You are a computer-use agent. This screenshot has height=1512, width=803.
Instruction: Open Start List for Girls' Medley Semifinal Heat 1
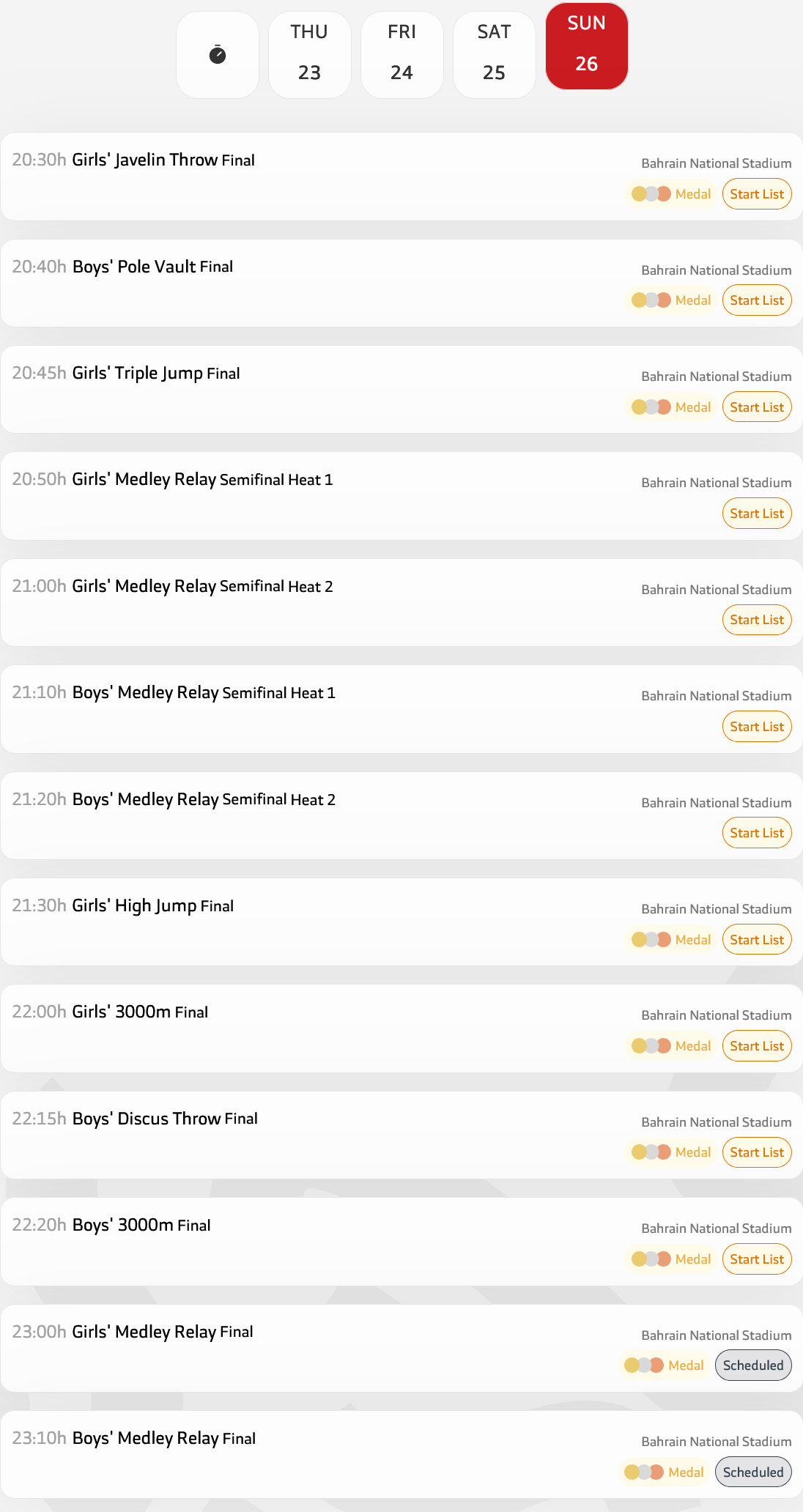[757, 514]
